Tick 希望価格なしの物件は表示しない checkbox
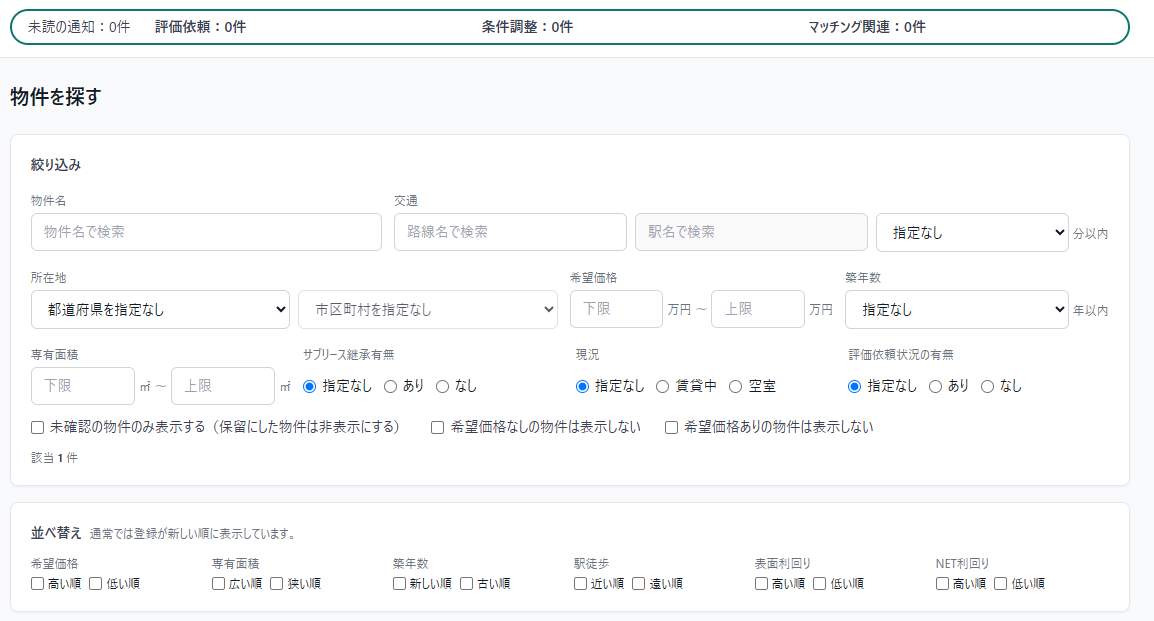1154x621 pixels. (438, 427)
